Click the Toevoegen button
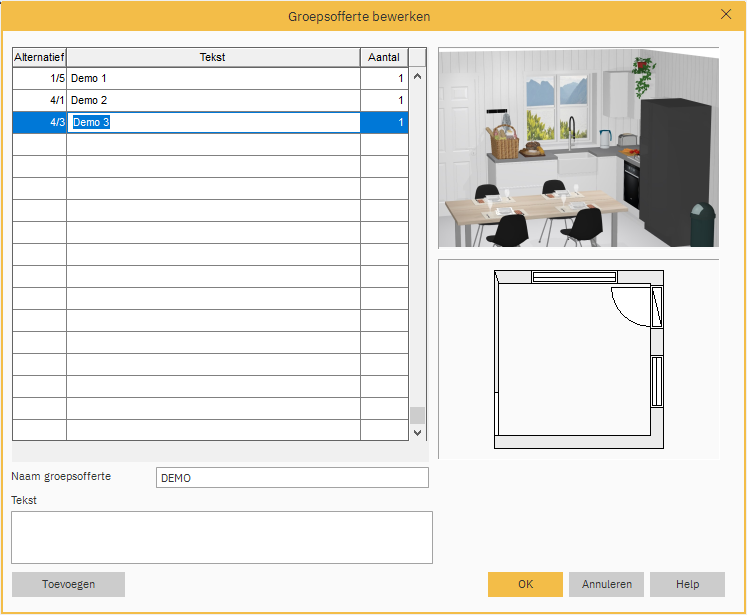This screenshot has width=747, height=615. tap(68, 584)
